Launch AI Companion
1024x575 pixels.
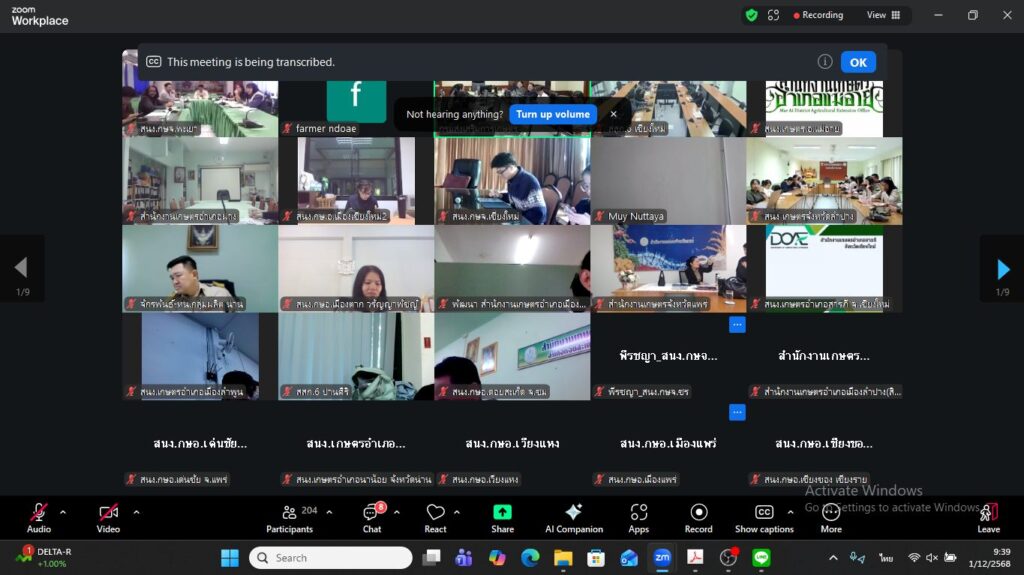pyautogui.click(x=573, y=516)
